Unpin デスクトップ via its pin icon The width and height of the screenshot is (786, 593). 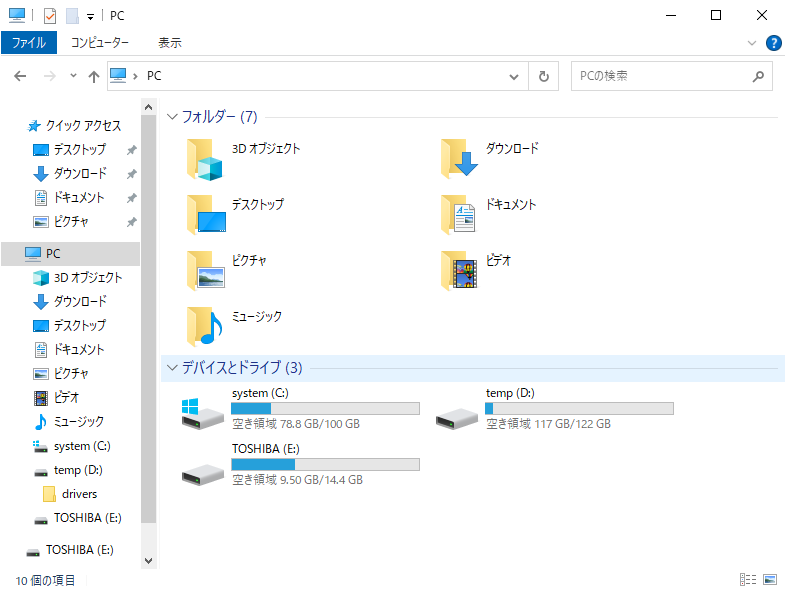coord(131,150)
